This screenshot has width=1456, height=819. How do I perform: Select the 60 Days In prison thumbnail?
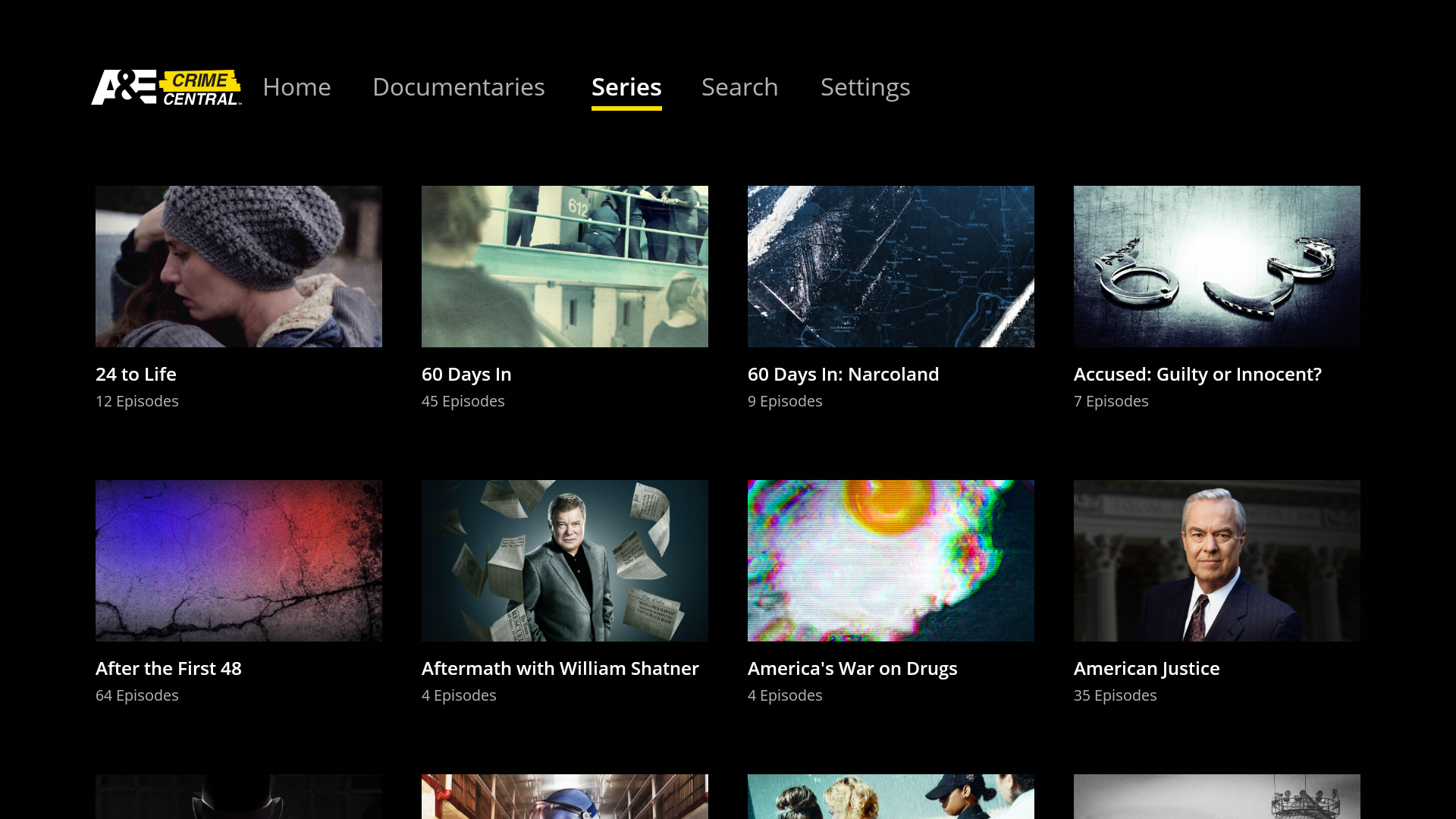coord(565,266)
